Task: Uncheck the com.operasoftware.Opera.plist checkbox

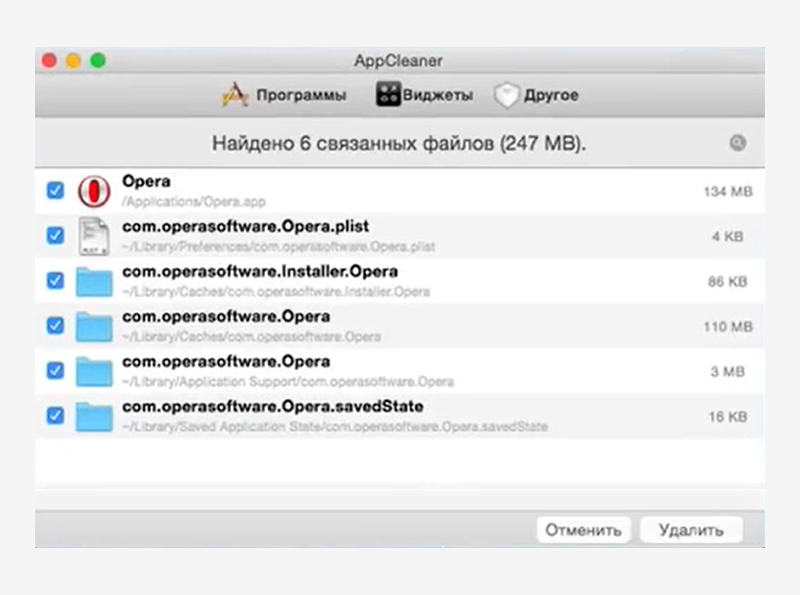Action: [56, 235]
